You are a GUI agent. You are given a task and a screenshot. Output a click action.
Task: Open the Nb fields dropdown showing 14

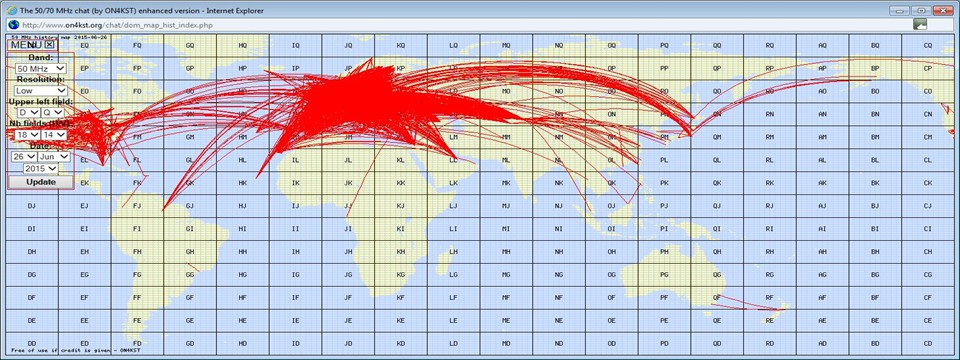(53, 135)
